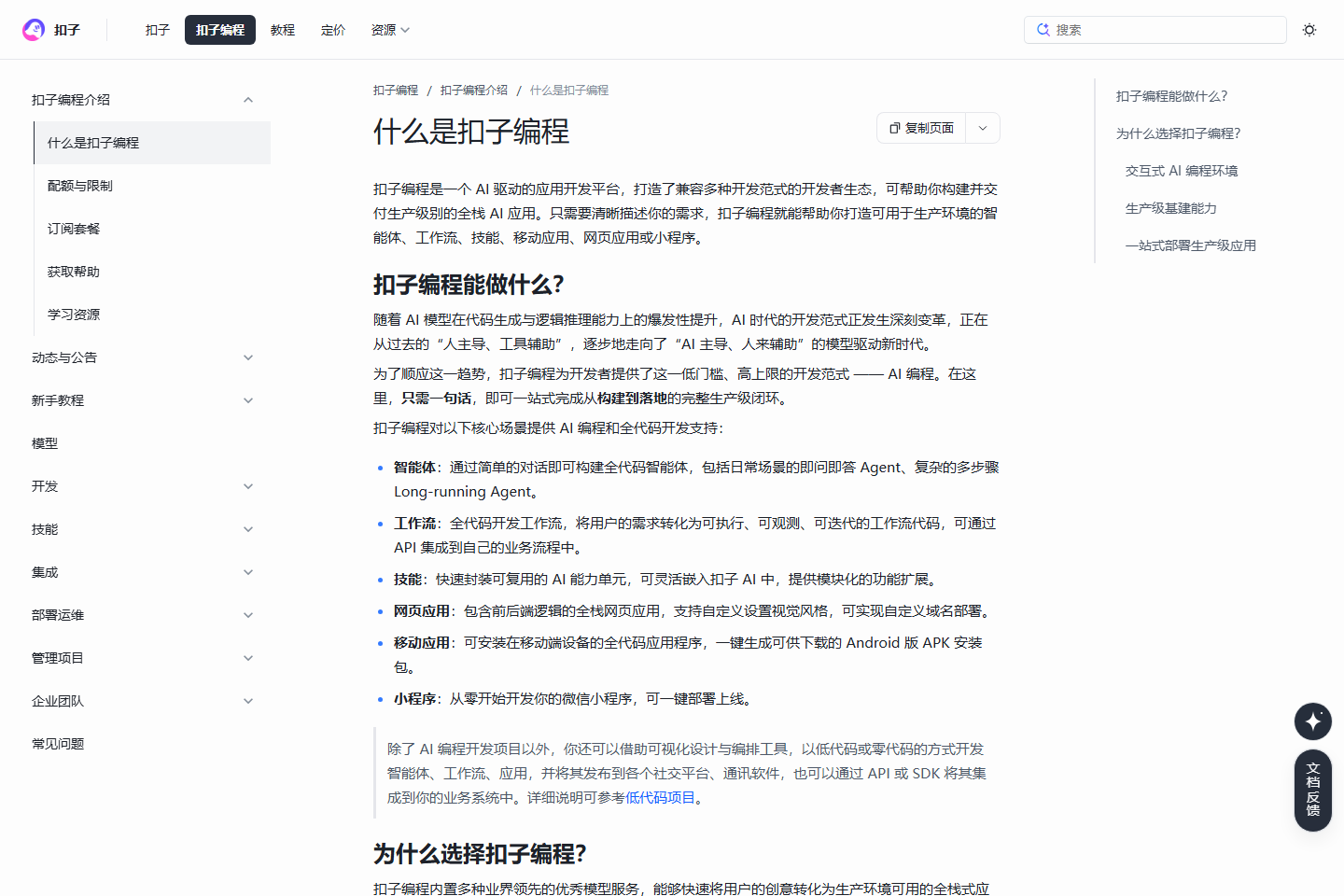Jump to 扣子编程能做什么? in outline
Viewport: 1344px width, 896px height.
click(x=1172, y=96)
